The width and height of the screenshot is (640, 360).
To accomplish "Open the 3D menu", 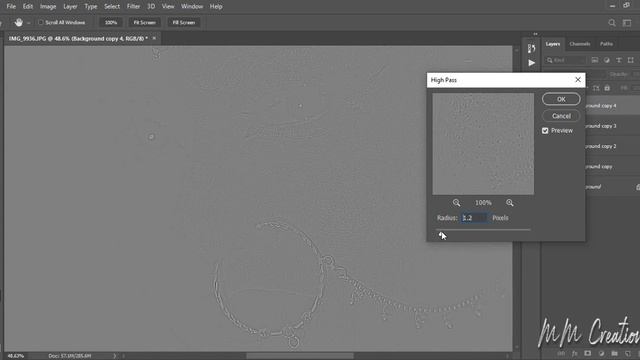I will click(151, 7).
